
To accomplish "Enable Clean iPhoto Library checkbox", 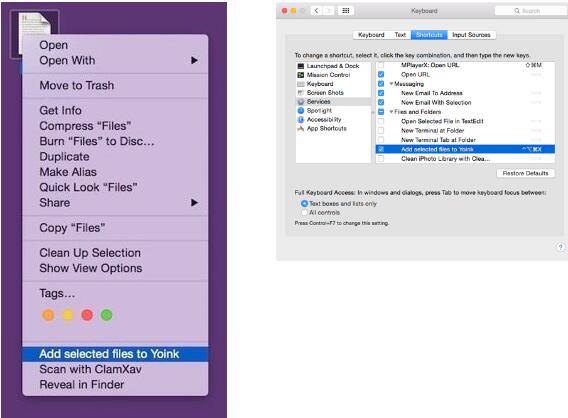I will 381,159.
